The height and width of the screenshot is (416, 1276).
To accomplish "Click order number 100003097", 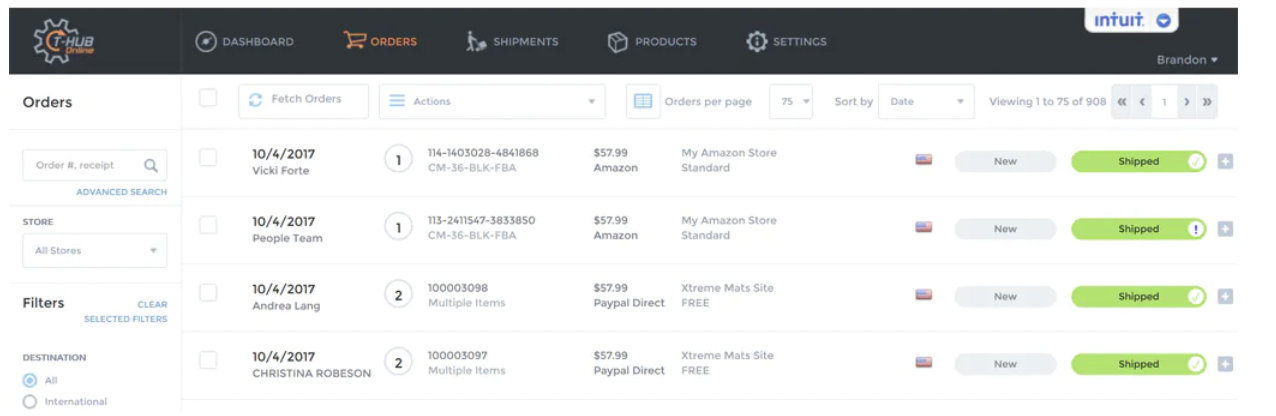I will [458, 355].
